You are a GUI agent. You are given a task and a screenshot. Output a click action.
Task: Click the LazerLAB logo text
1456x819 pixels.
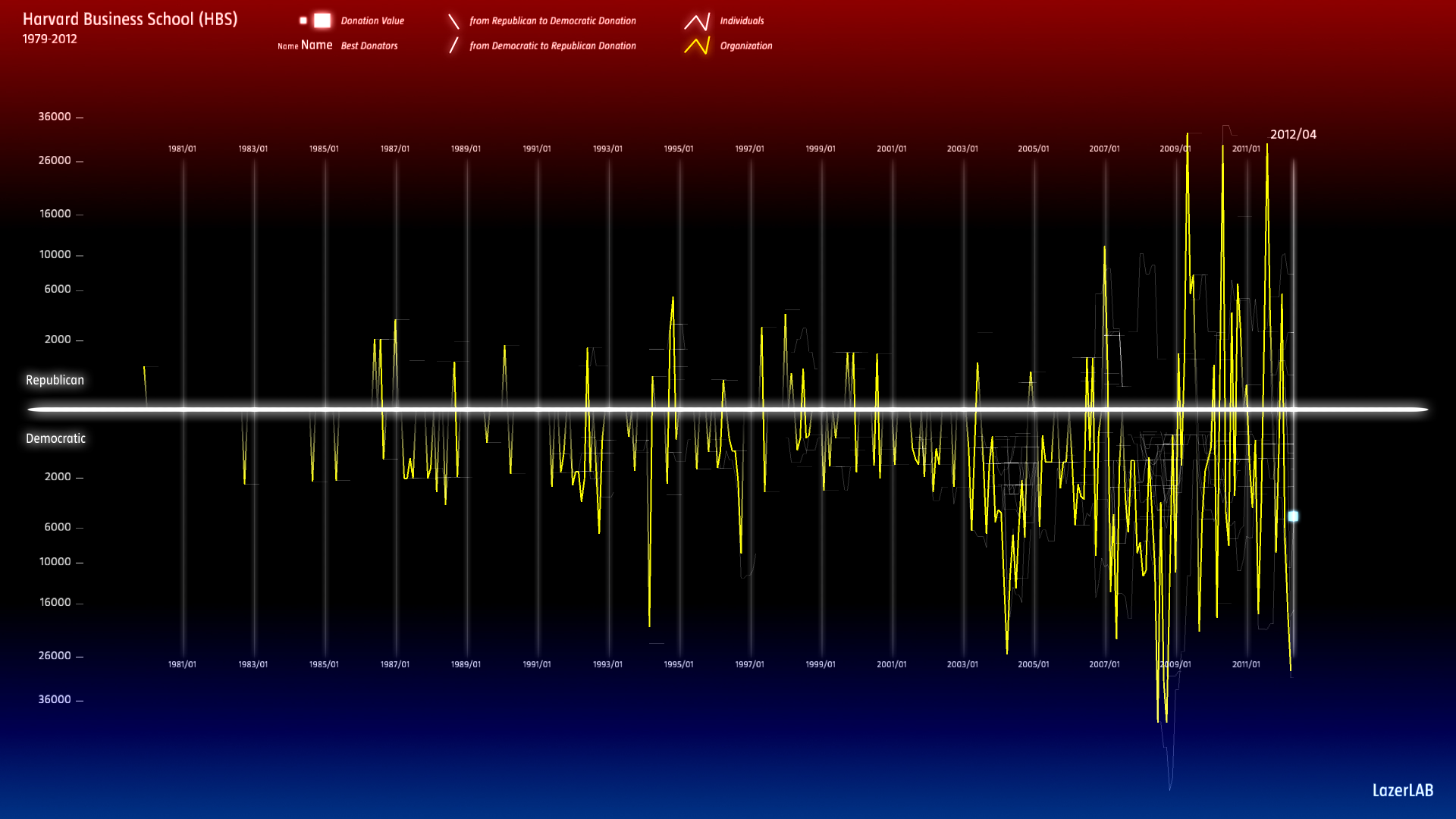coord(1403,790)
